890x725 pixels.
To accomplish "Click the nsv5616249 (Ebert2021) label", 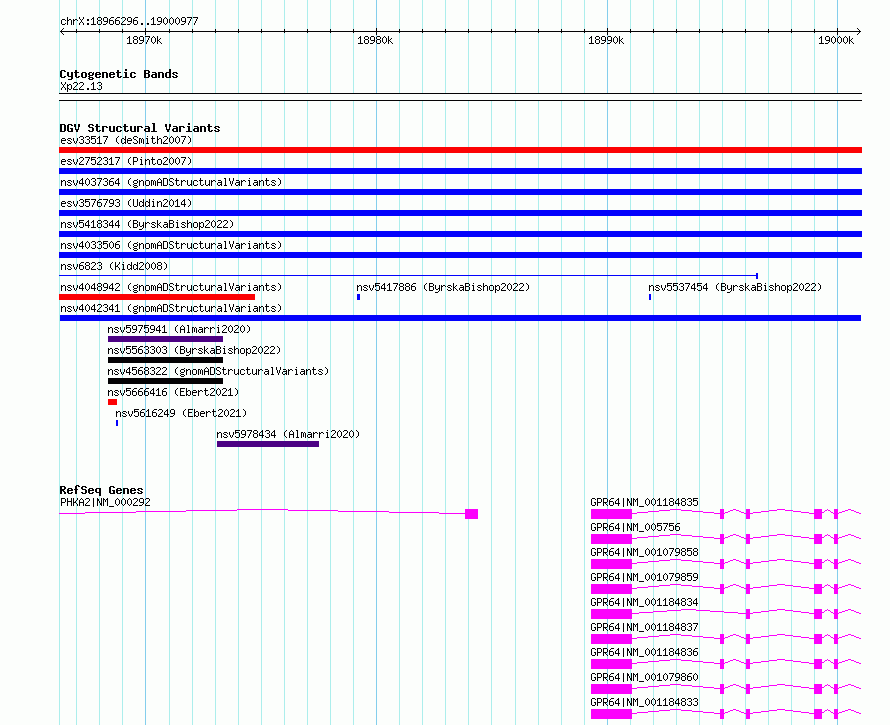I will click(181, 413).
